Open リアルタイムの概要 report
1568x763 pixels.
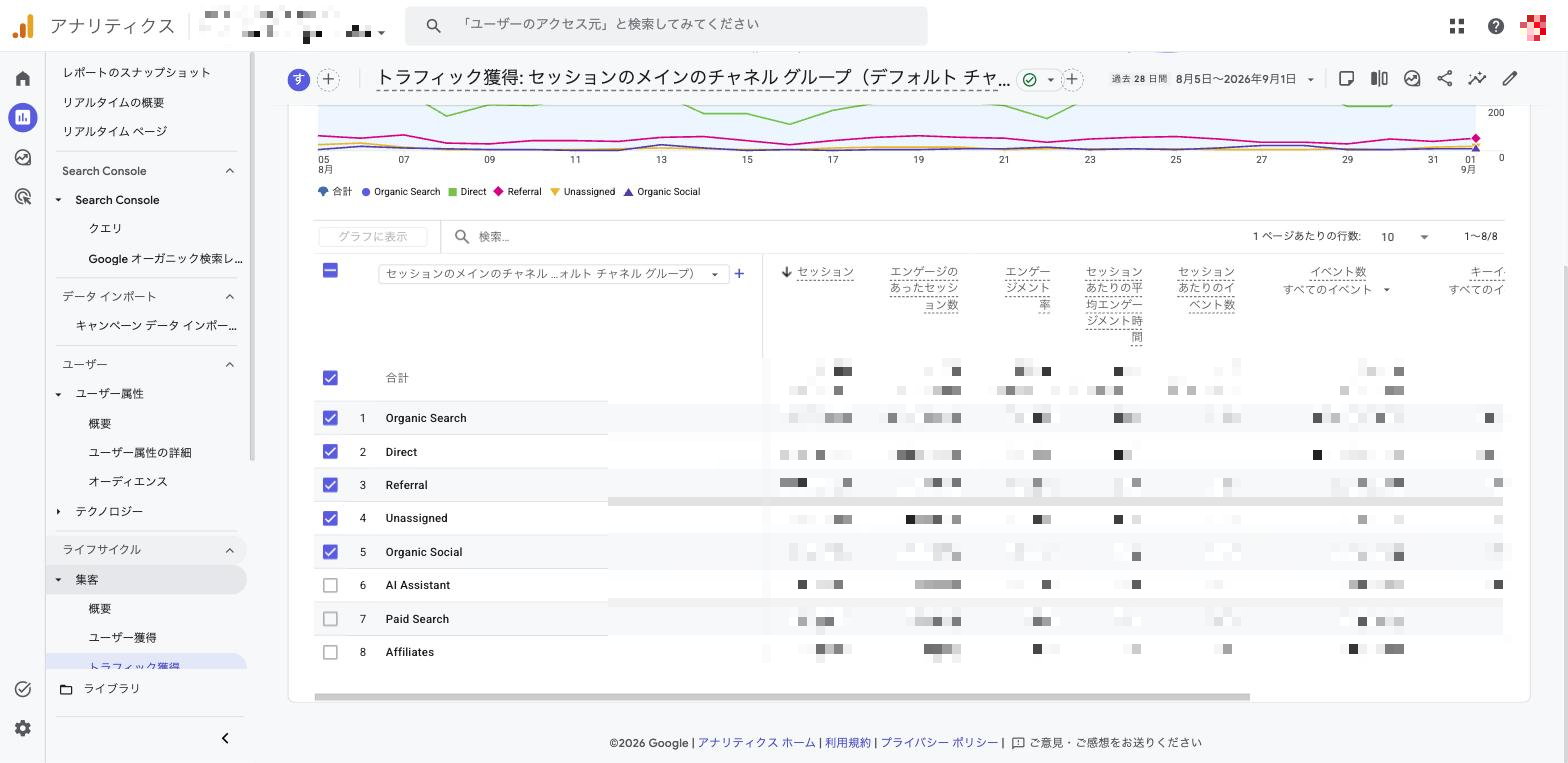113,102
